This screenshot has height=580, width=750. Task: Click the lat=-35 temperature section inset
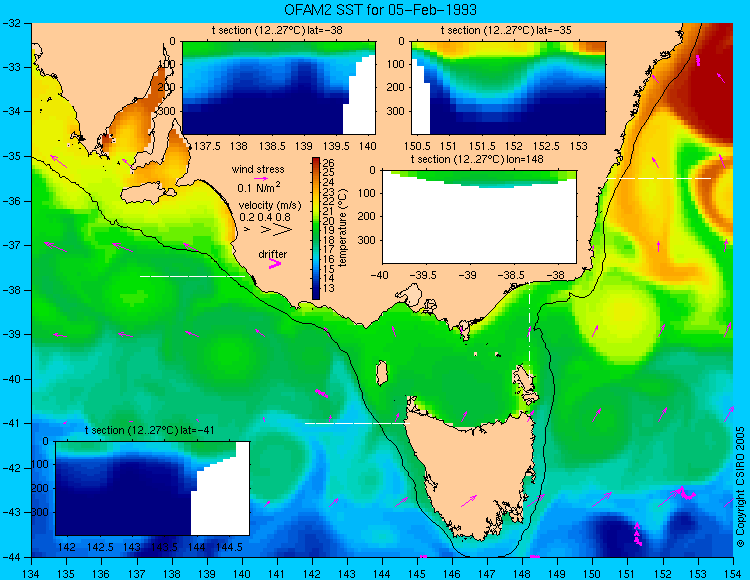click(x=508, y=88)
